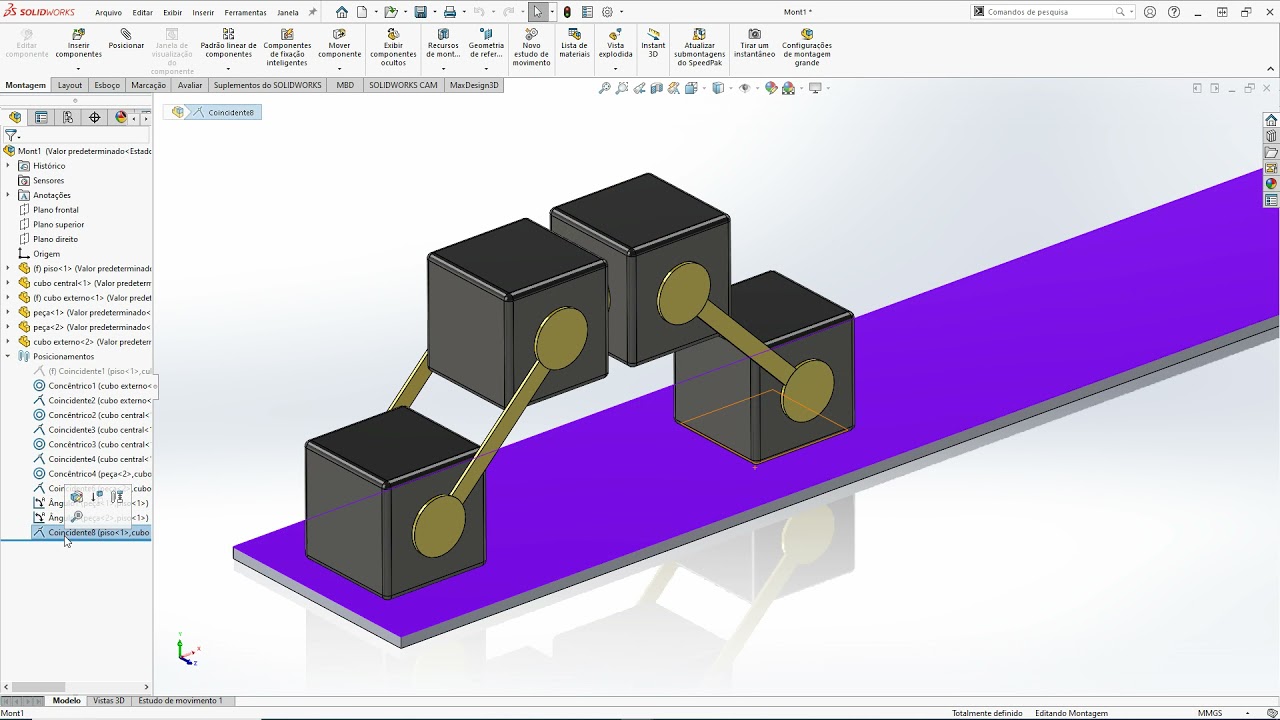Click the Zoom to fit magnifier icon
Viewport: 1280px width, 720px height.
(604, 88)
